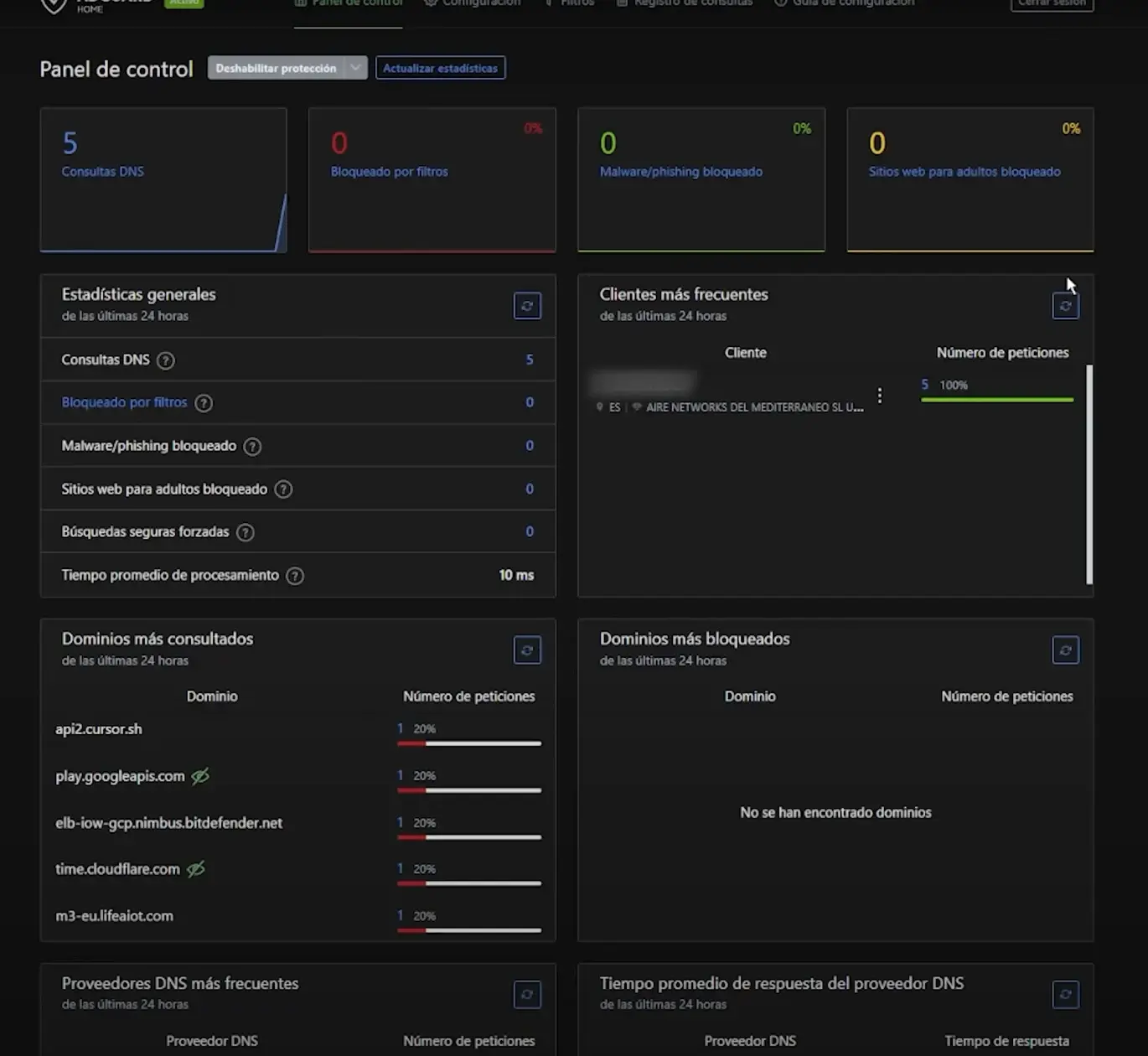Viewport: 1148px width, 1056px height.
Task: Refresh the Dominios más bloqueados panel
Action: (1065, 650)
